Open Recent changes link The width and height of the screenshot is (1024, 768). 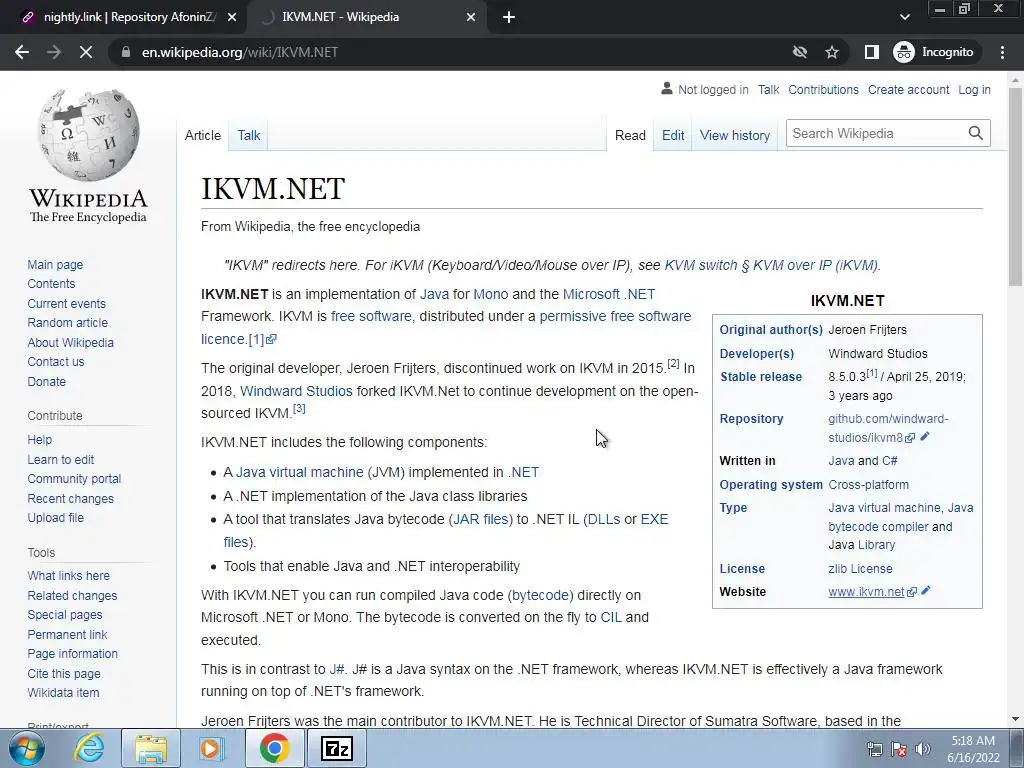pyautogui.click(x=71, y=498)
